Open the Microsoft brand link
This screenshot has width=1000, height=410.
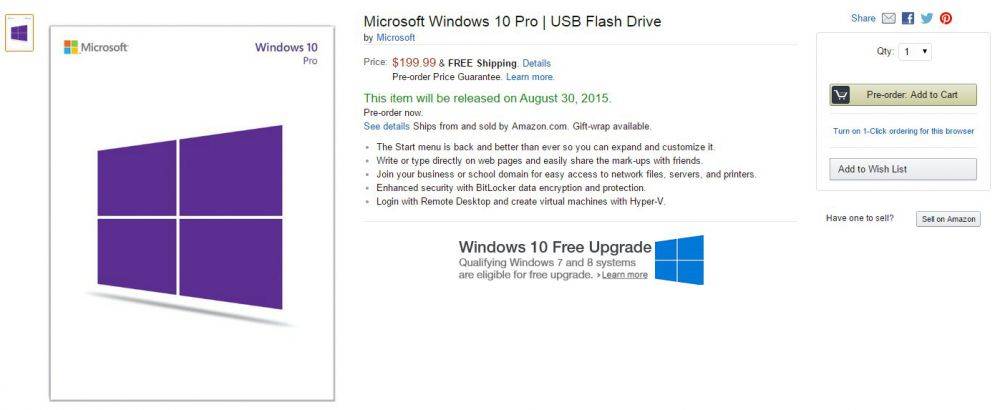click(x=395, y=38)
